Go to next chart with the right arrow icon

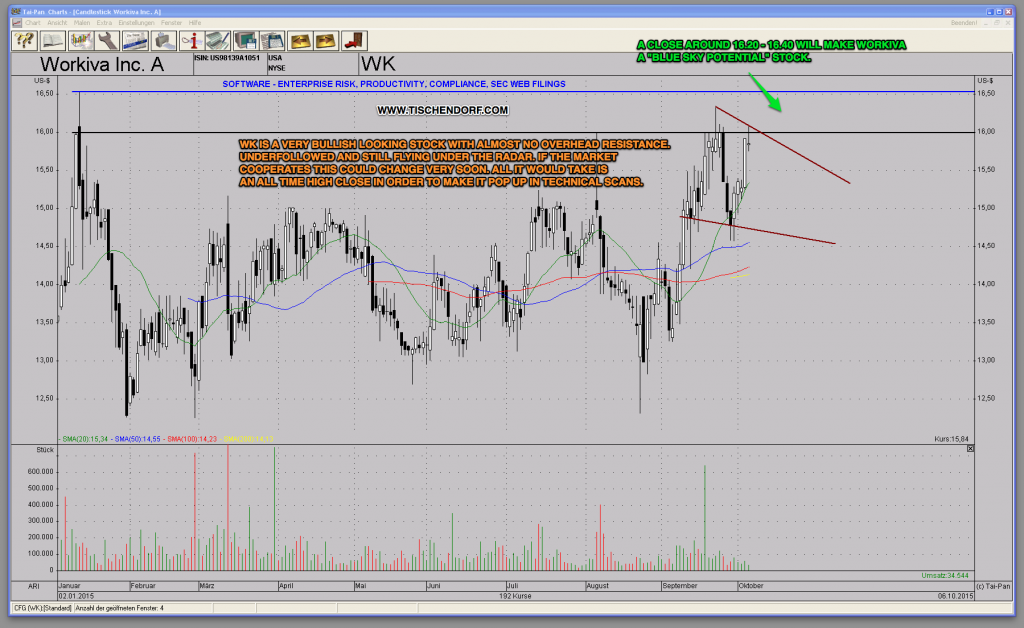click(x=328, y=40)
